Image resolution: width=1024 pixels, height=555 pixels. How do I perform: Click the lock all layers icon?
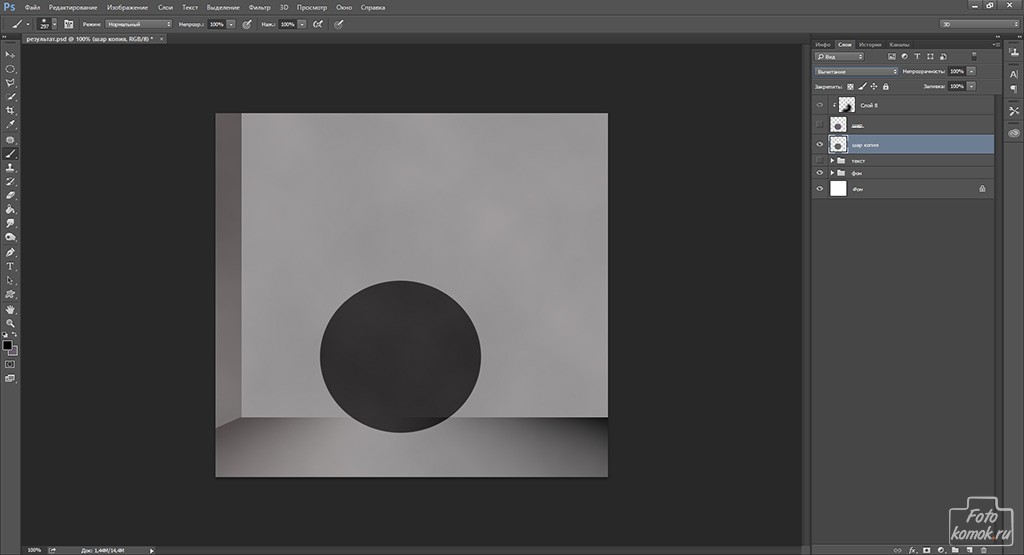886,87
